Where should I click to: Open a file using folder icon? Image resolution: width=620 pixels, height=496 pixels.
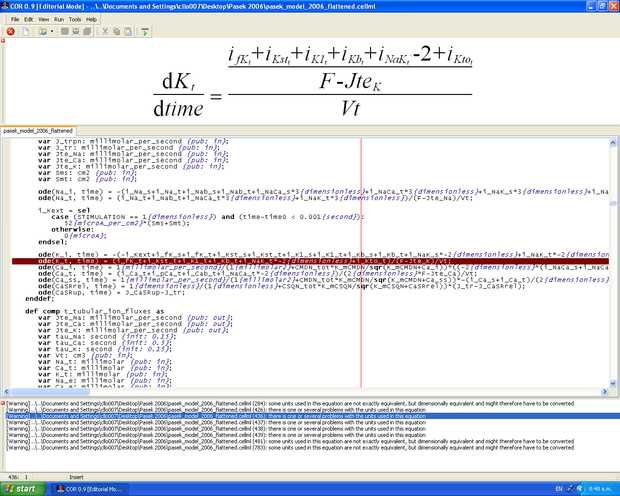42,32
